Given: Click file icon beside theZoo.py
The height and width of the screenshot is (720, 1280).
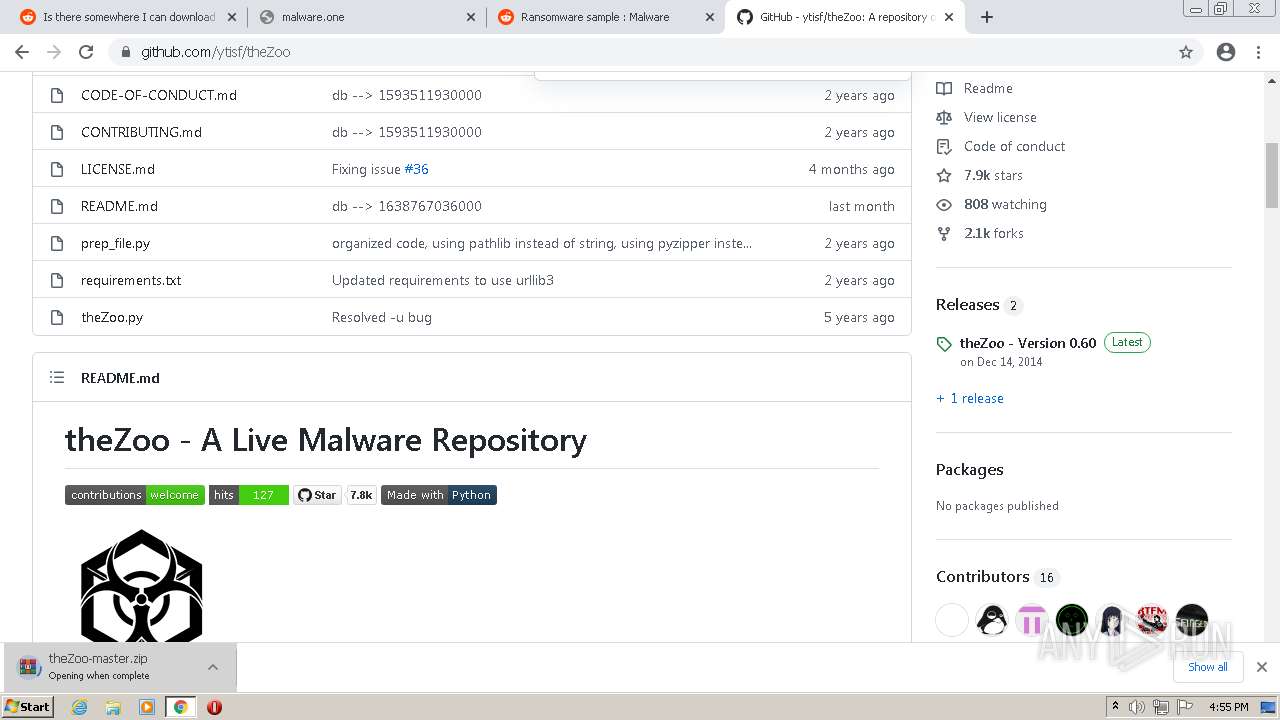Looking at the screenshot, I should click(x=57, y=317).
